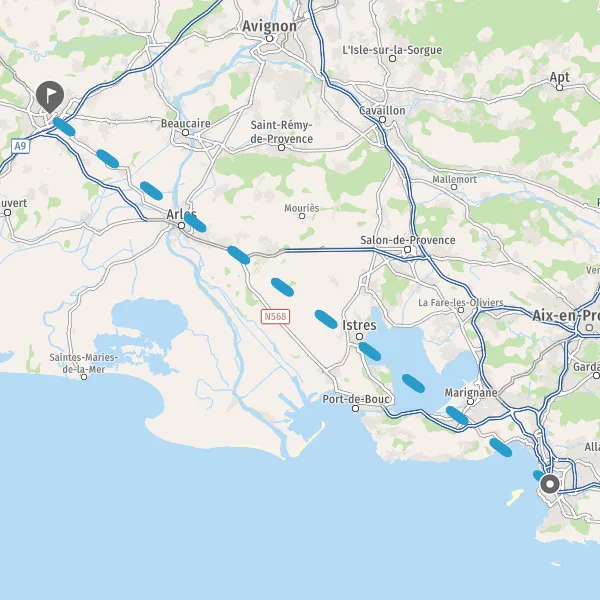Select the Saint-Rémy-de-Provence label
Viewport: 600px width, 600px height.
[282, 132]
